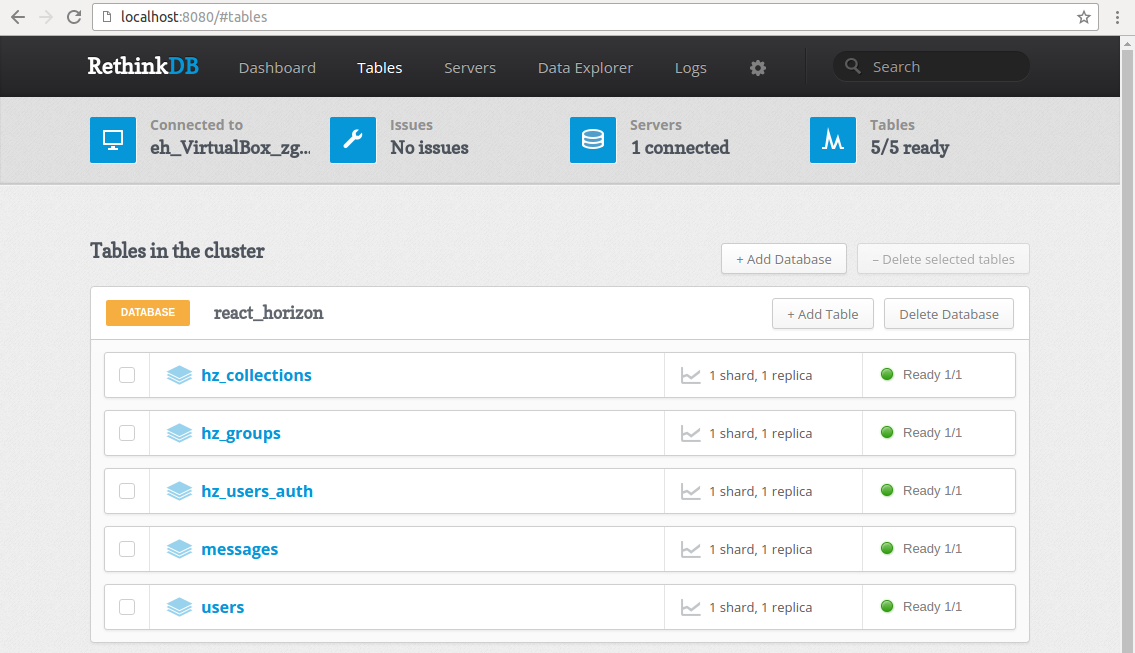
Task: Click '1 shard, 1 replica' for hz_collections
Action: (x=761, y=376)
